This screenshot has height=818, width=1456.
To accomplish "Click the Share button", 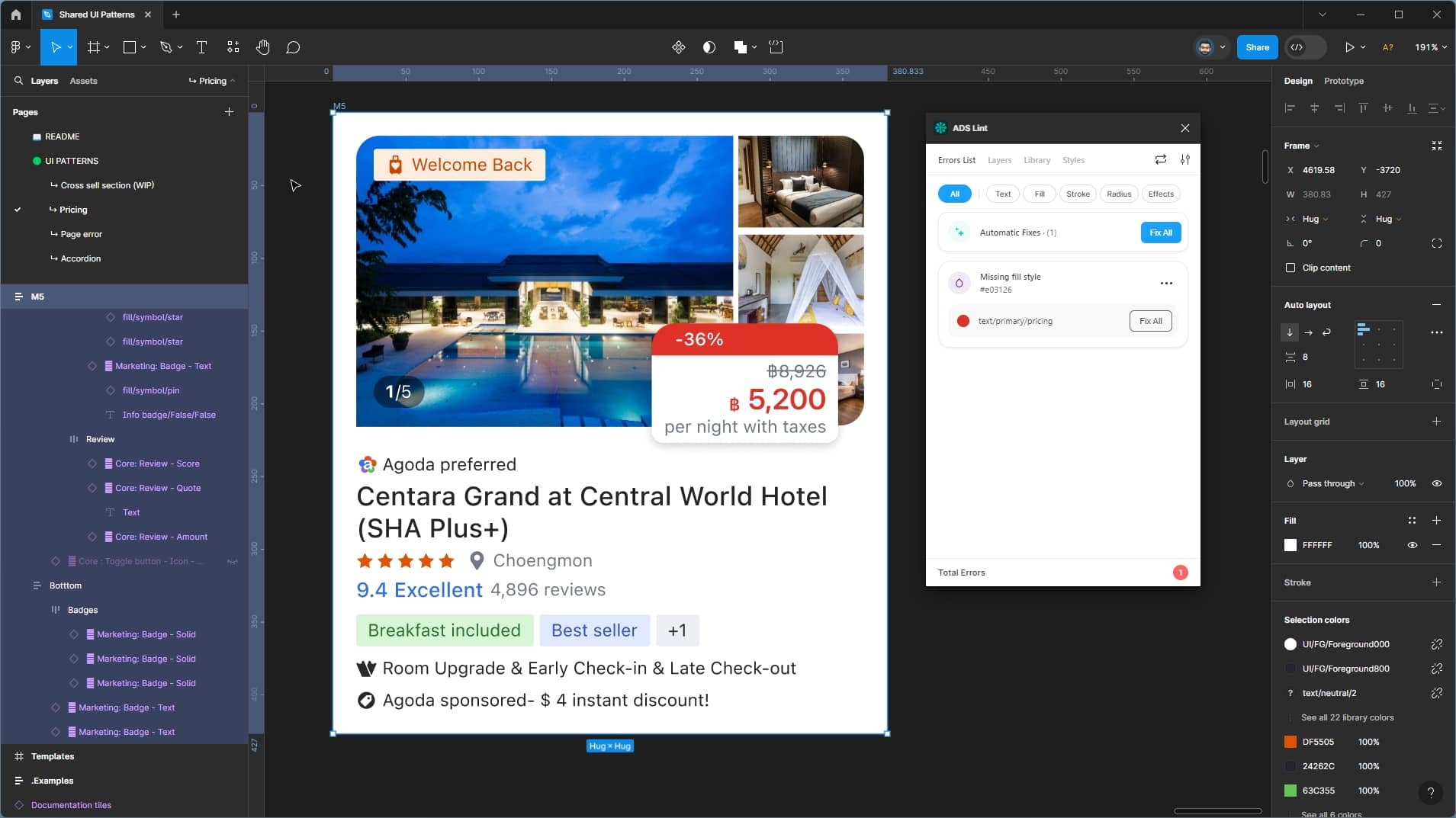I will tap(1257, 47).
